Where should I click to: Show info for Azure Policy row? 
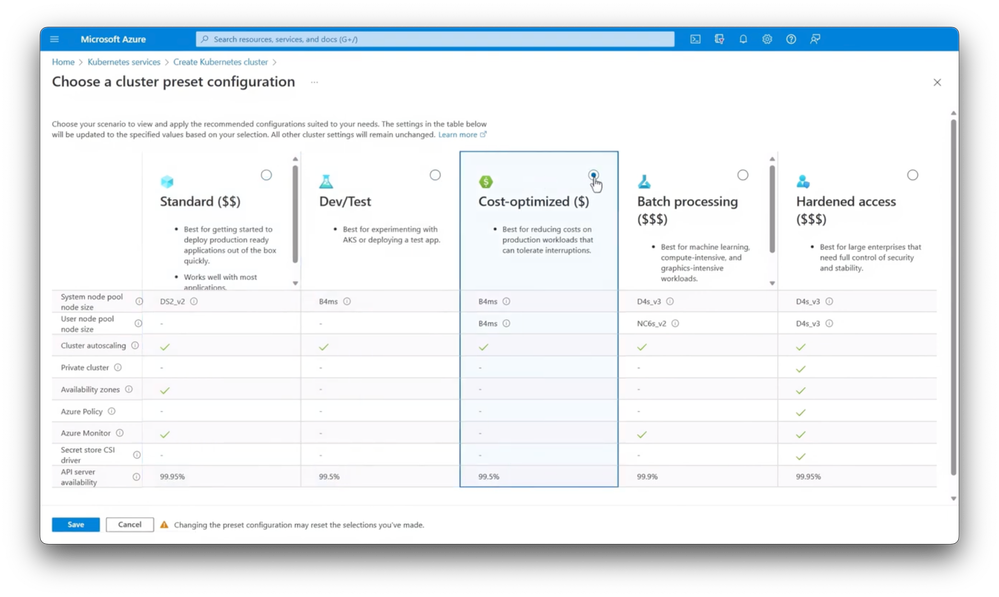coord(111,412)
